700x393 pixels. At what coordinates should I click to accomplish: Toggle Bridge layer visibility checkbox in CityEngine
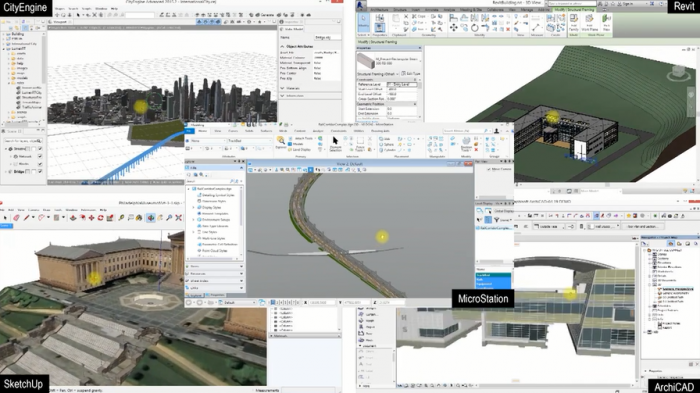click(x=40, y=171)
